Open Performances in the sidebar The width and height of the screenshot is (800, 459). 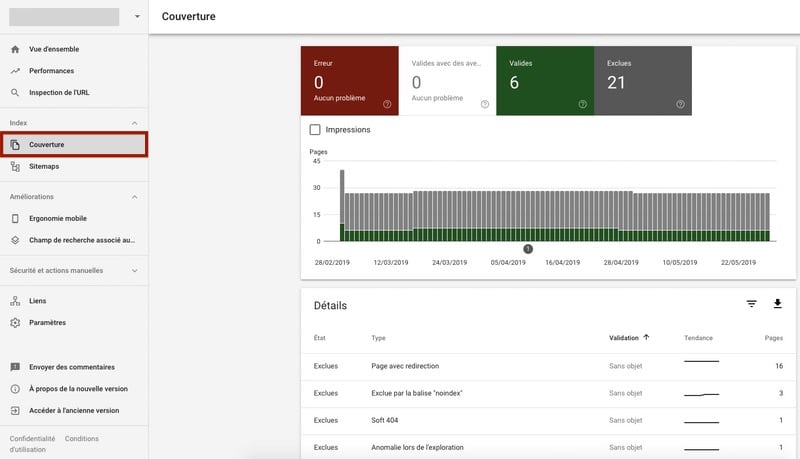[x=51, y=71]
